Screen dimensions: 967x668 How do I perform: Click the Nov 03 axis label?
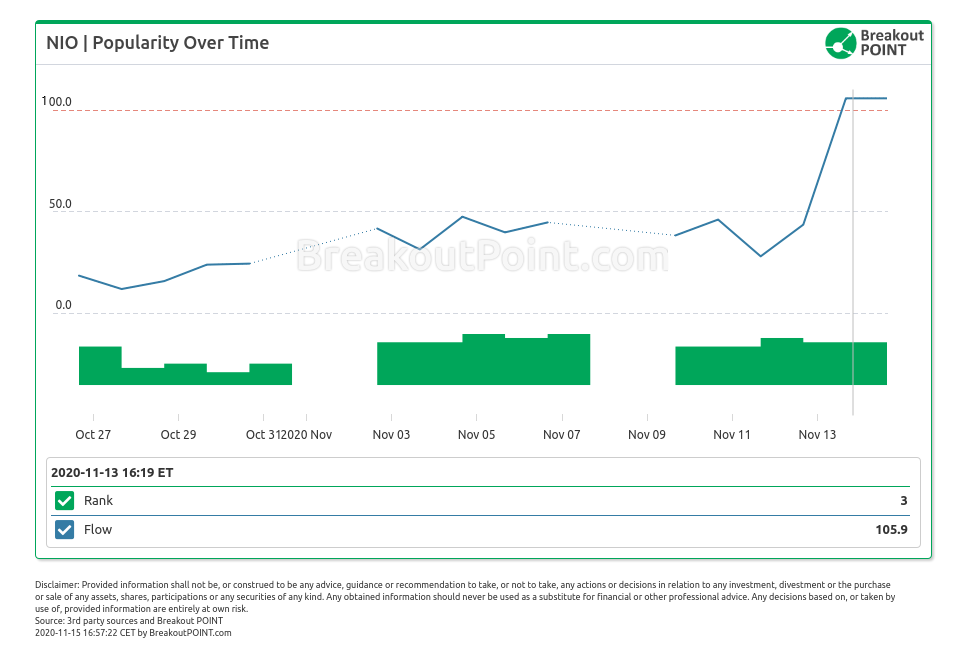click(391, 434)
